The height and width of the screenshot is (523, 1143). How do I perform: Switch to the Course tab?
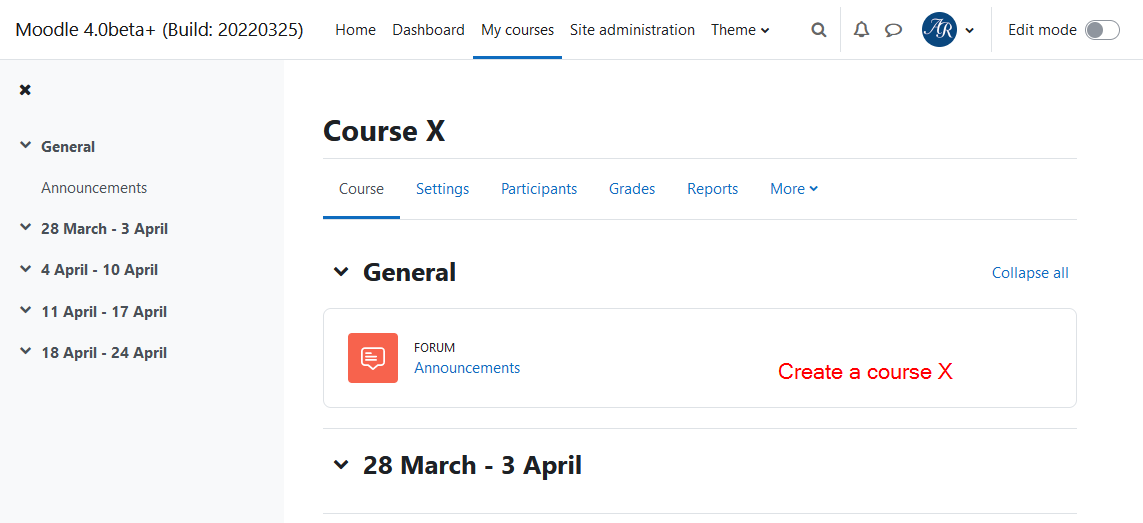[x=362, y=189]
